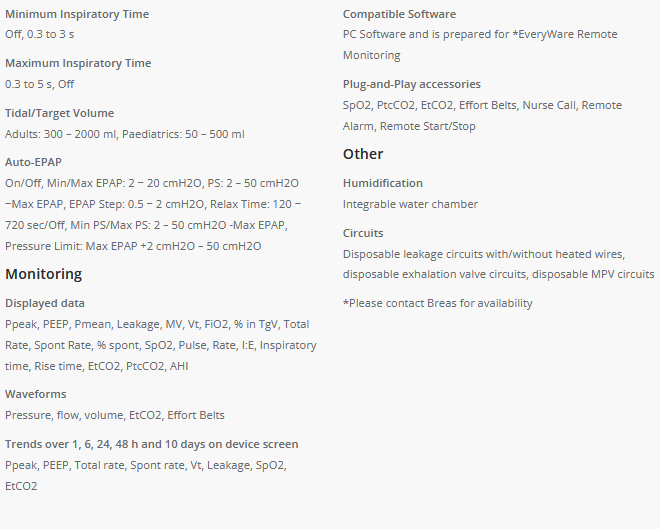
Task: Click the Monitoring section title
Action: click(x=43, y=274)
